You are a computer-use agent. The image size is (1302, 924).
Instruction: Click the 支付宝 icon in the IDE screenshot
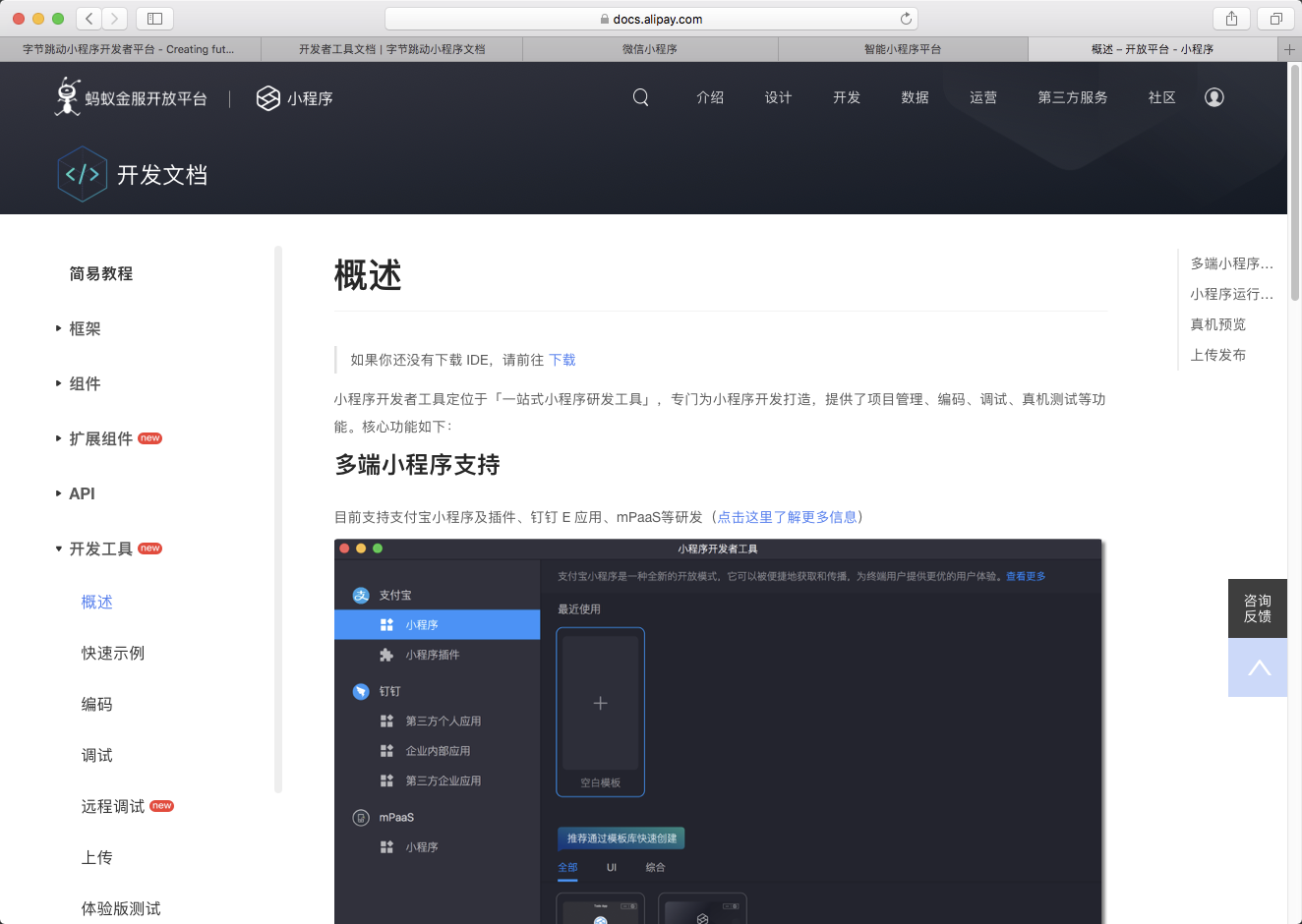(x=361, y=596)
